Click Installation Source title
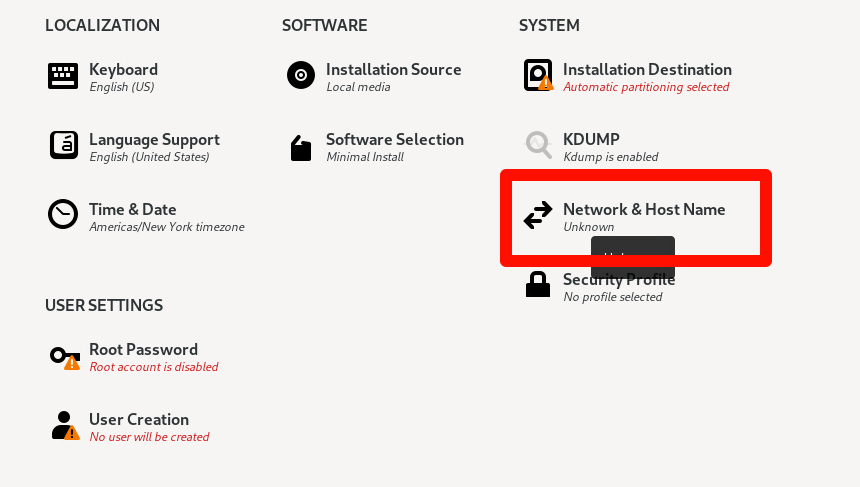Screen dimensions: 860x487 [394, 70]
